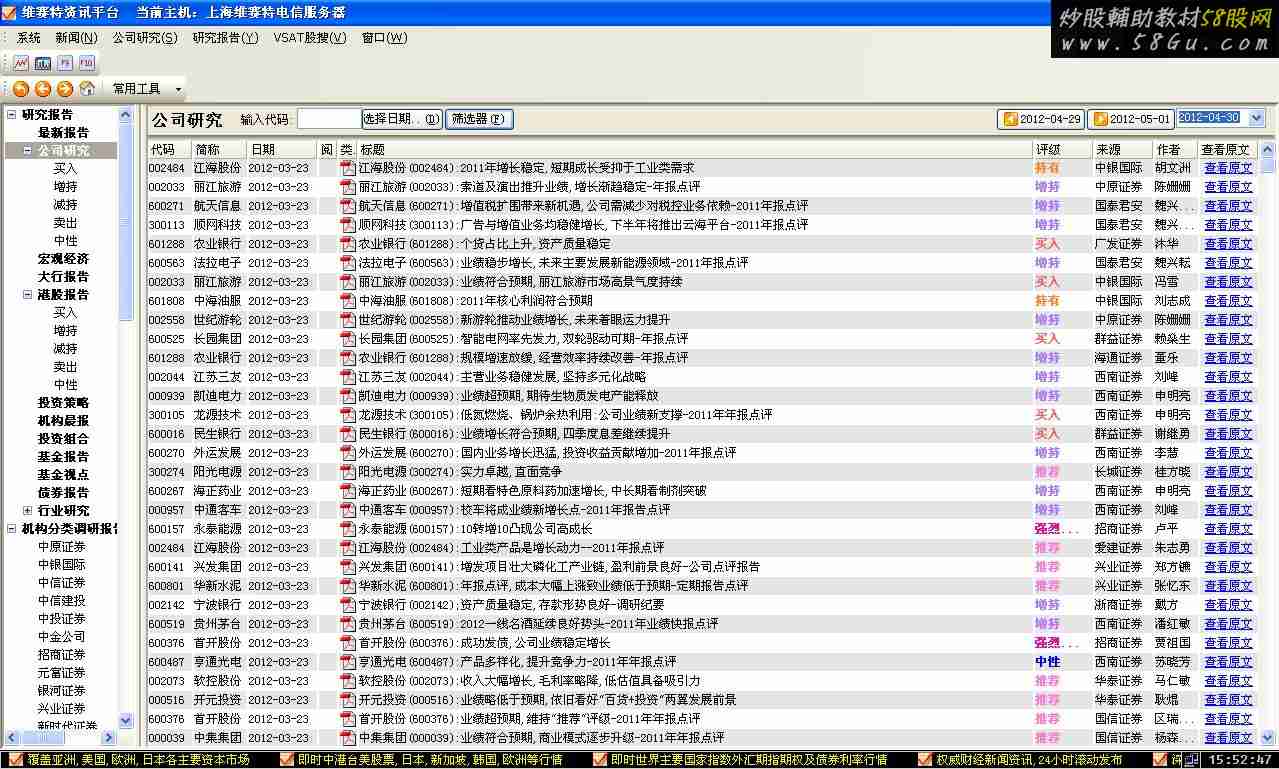The image size is (1279, 769).
Task: Collapse the 机构分类调研报告 tree node
Action: click(12, 528)
